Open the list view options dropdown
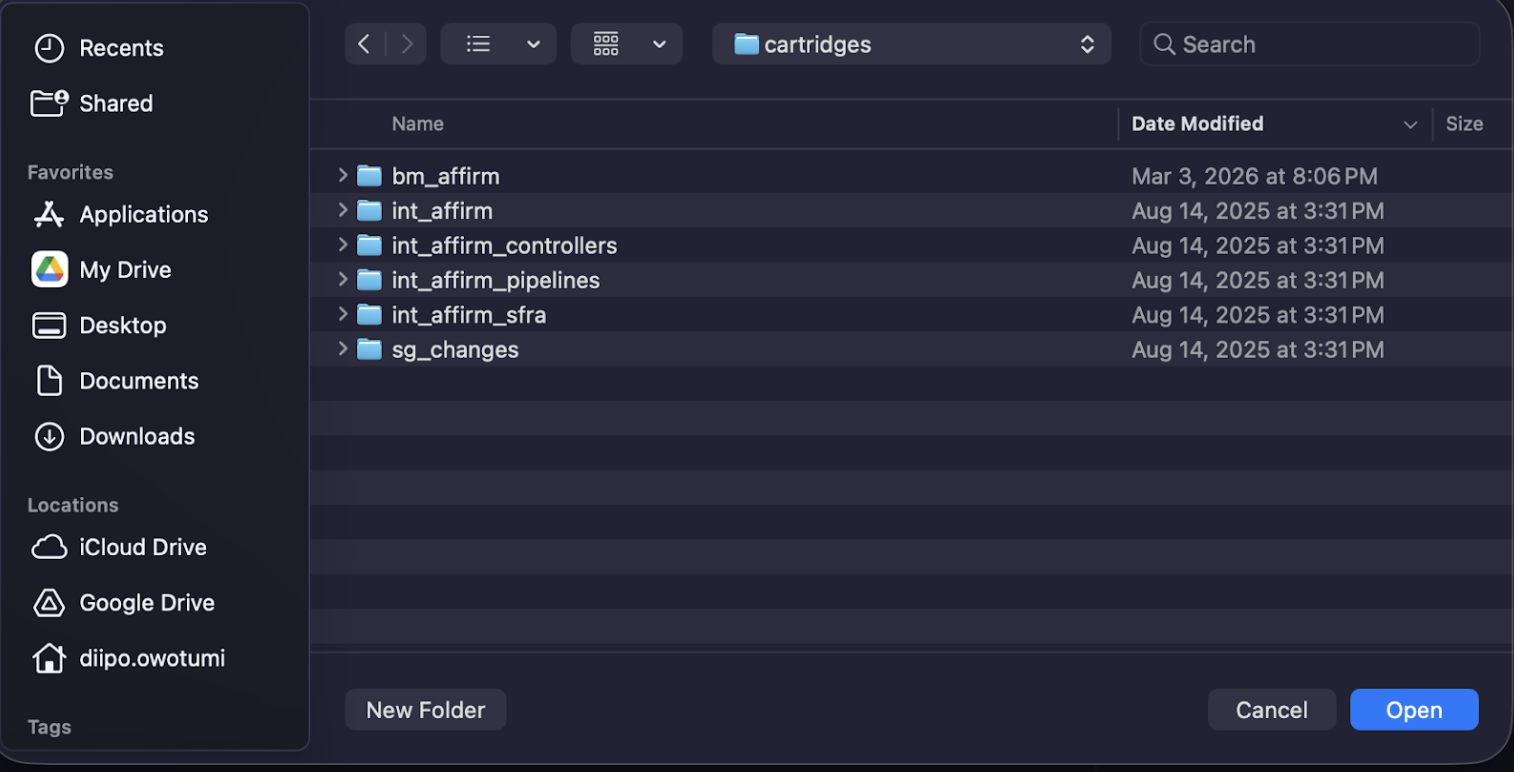The width and height of the screenshot is (1514, 772). click(498, 43)
